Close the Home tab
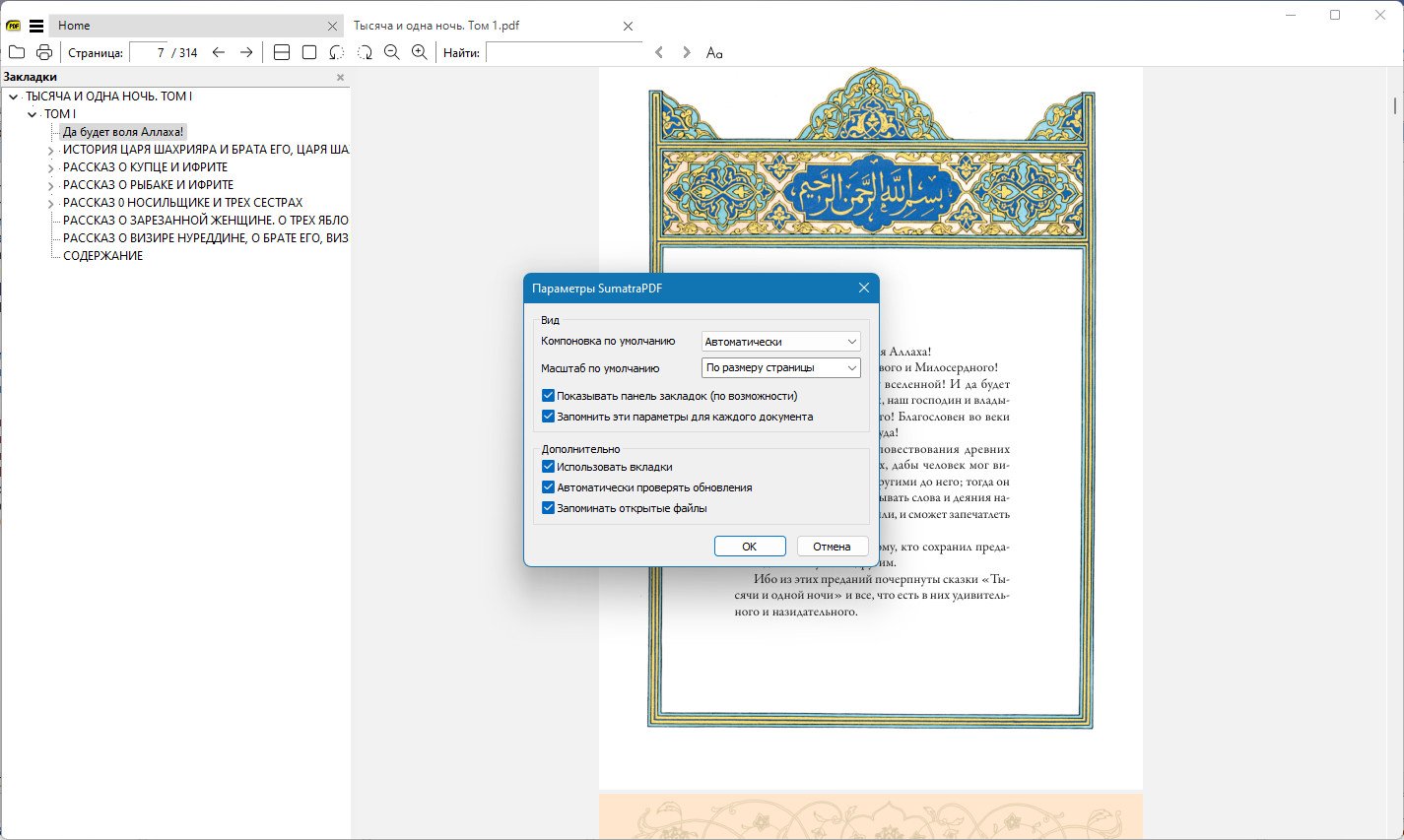Image resolution: width=1404 pixels, height=840 pixels. coord(332,26)
